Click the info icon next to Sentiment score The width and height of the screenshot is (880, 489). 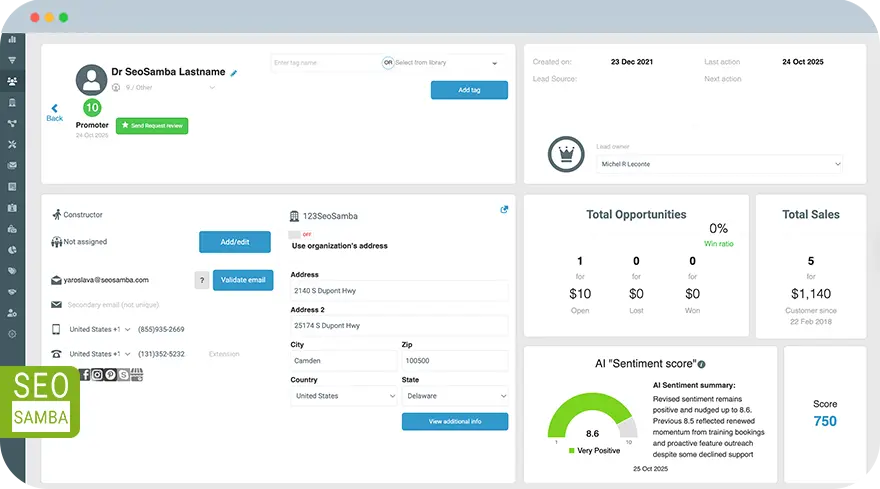coord(702,364)
